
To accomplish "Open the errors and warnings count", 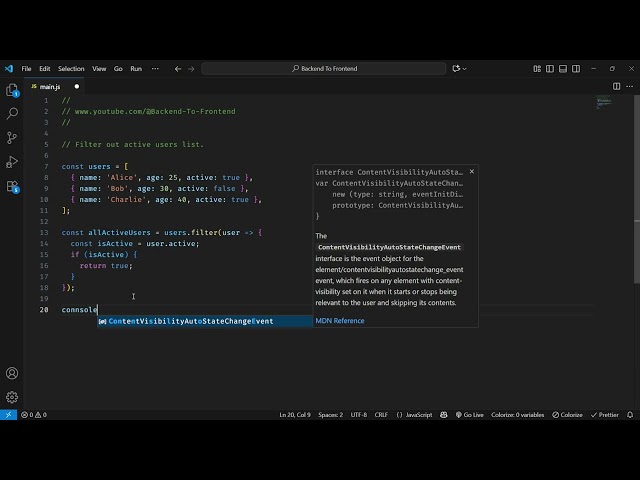I will pyautogui.click(x=33, y=415).
